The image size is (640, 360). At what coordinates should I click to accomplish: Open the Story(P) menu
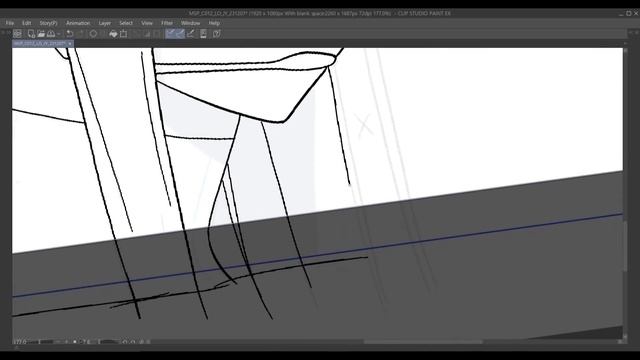click(x=48, y=23)
